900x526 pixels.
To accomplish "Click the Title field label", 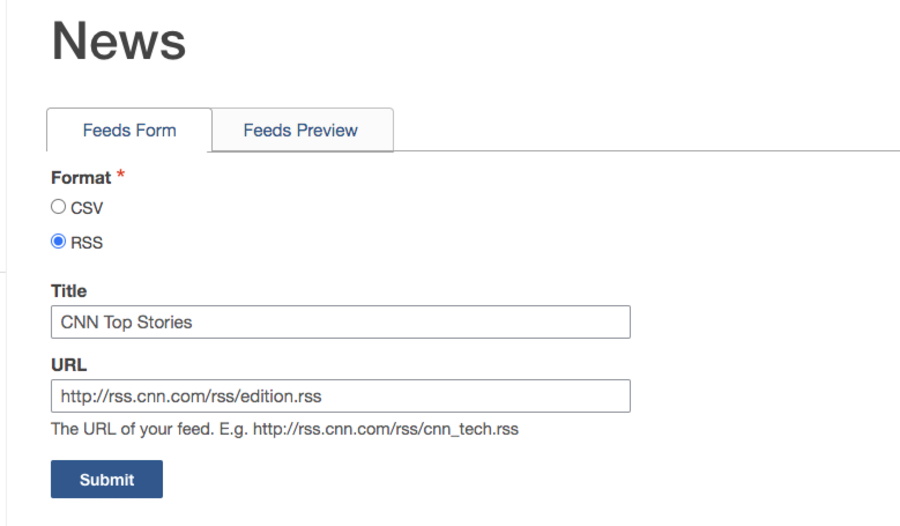I will click(x=69, y=291).
